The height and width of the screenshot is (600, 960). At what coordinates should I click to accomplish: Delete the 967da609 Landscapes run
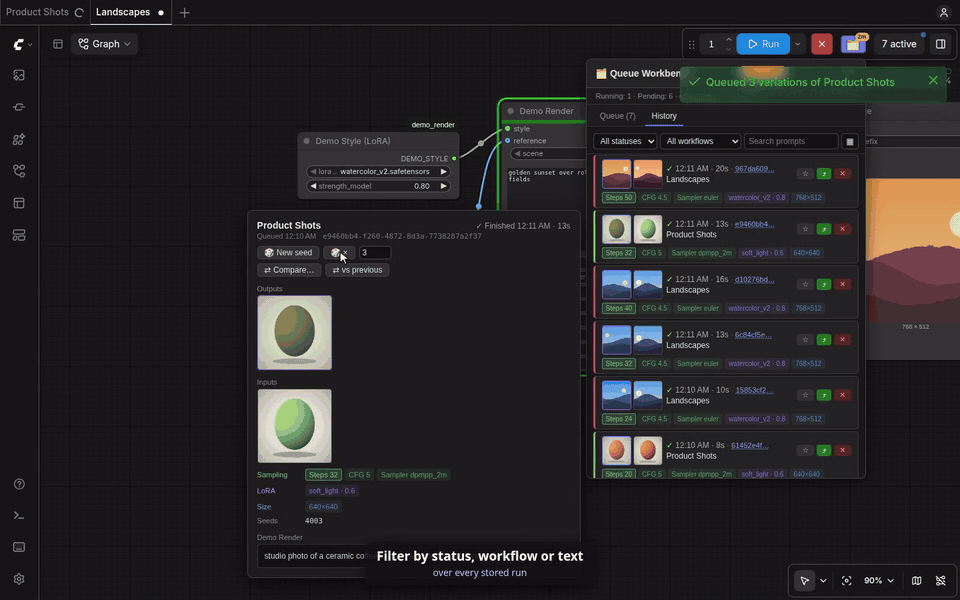(842, 174)
